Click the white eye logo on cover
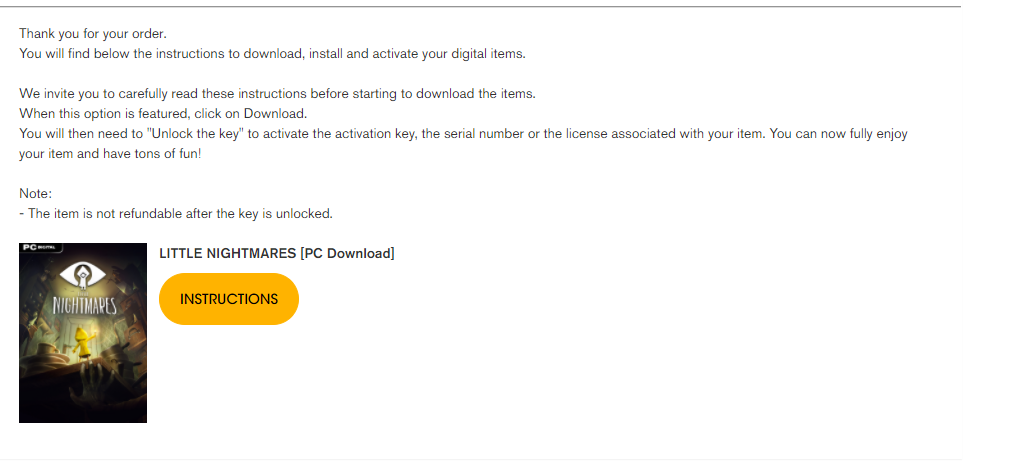 tap(82, 277)
